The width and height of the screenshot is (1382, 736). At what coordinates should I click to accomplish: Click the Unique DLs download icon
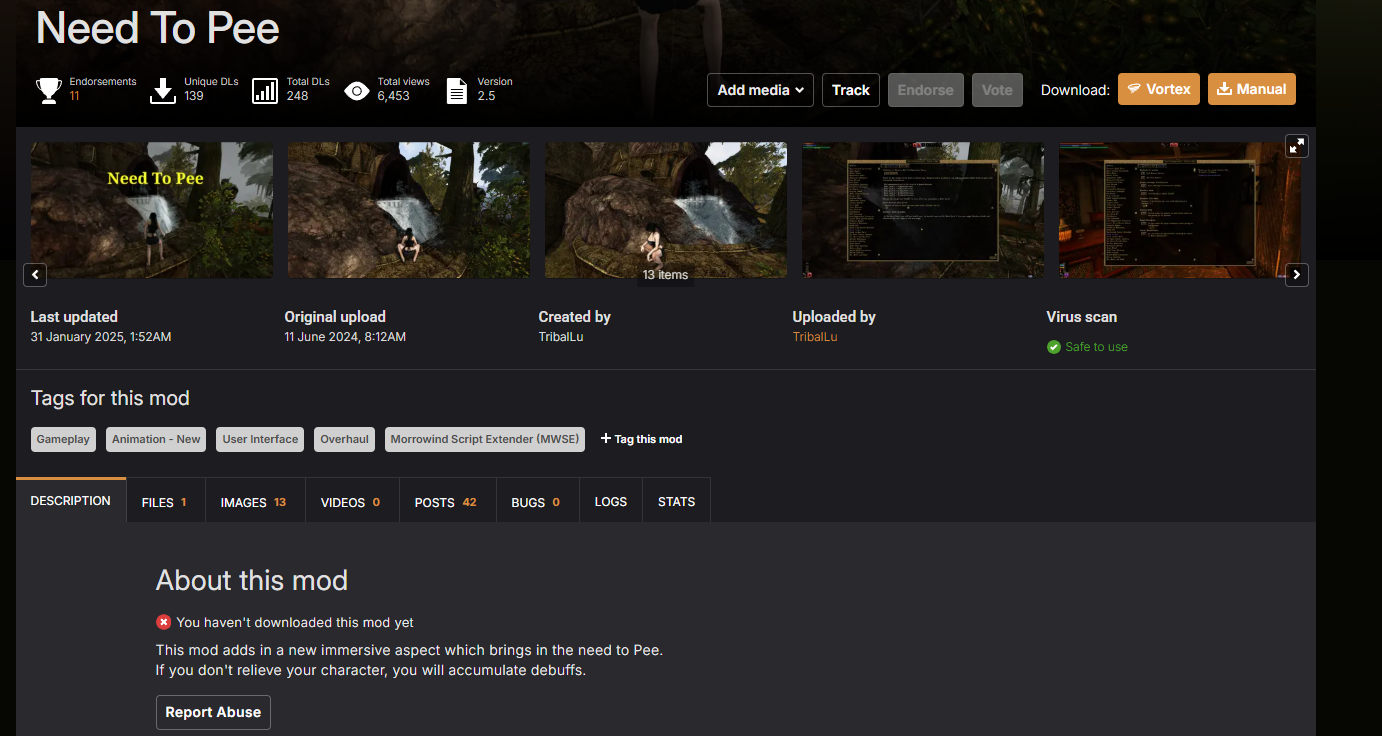163,91
